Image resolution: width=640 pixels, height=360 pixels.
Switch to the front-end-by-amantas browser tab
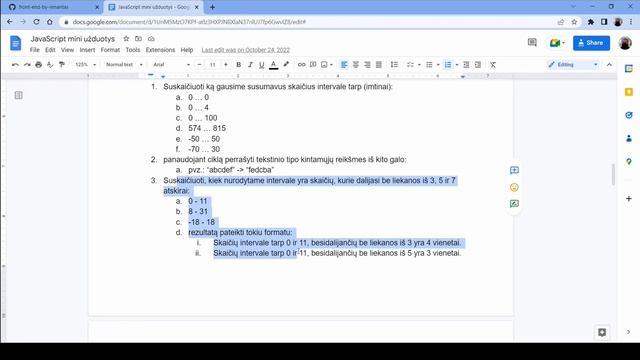[x=53, y=7]
